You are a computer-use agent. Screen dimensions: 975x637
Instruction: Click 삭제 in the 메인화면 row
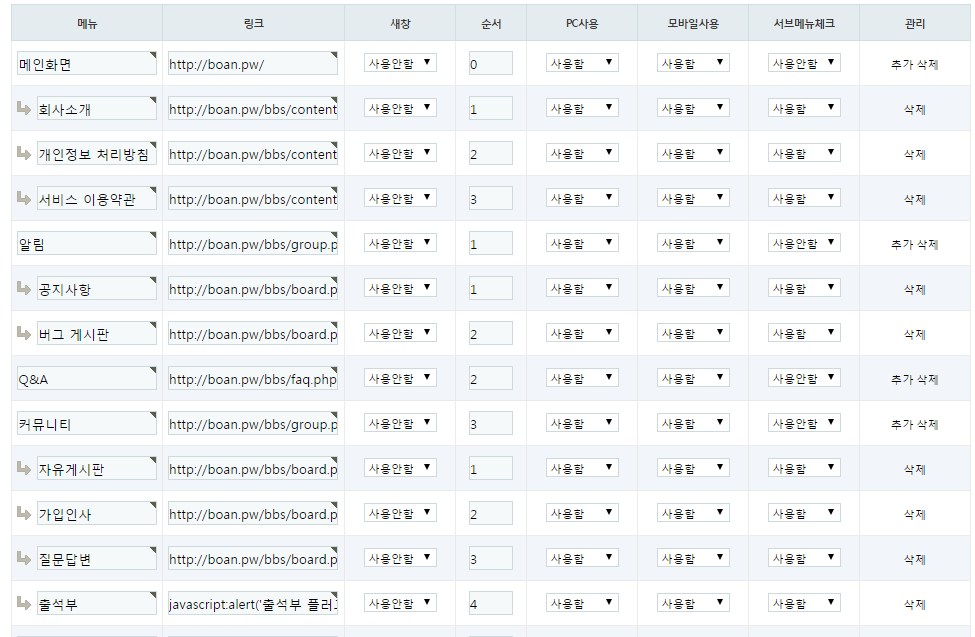pyautogui.click(x=927, y=64)
